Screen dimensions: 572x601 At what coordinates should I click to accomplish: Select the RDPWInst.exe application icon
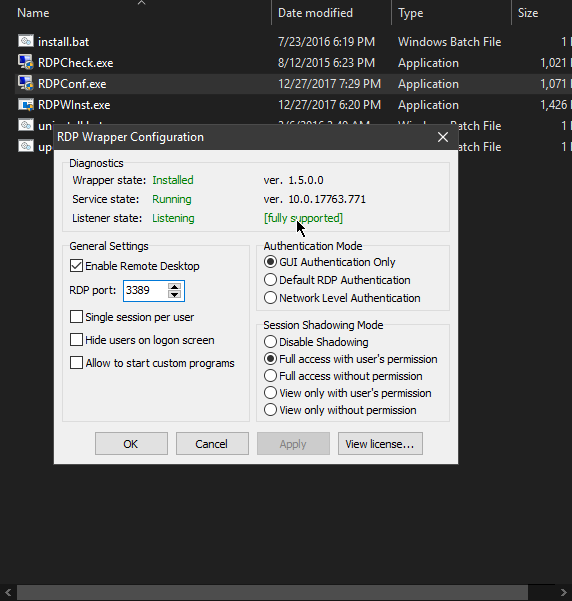[x=26, y=104]
